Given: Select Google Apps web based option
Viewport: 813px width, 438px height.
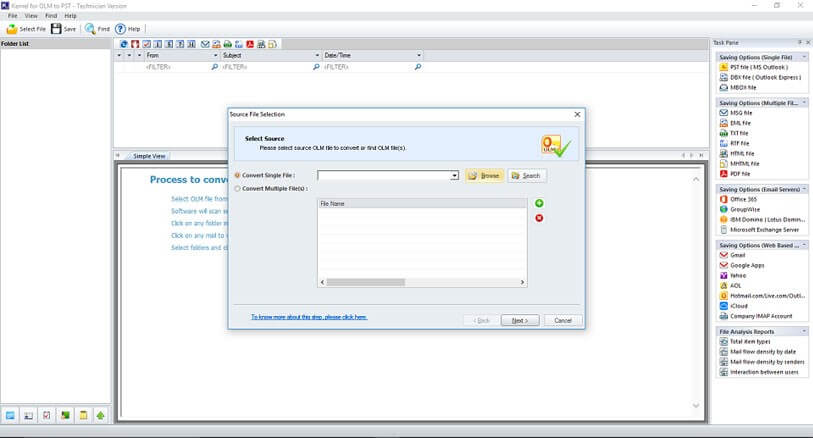Looking at the screenshot, I should [x=742, y=265].
